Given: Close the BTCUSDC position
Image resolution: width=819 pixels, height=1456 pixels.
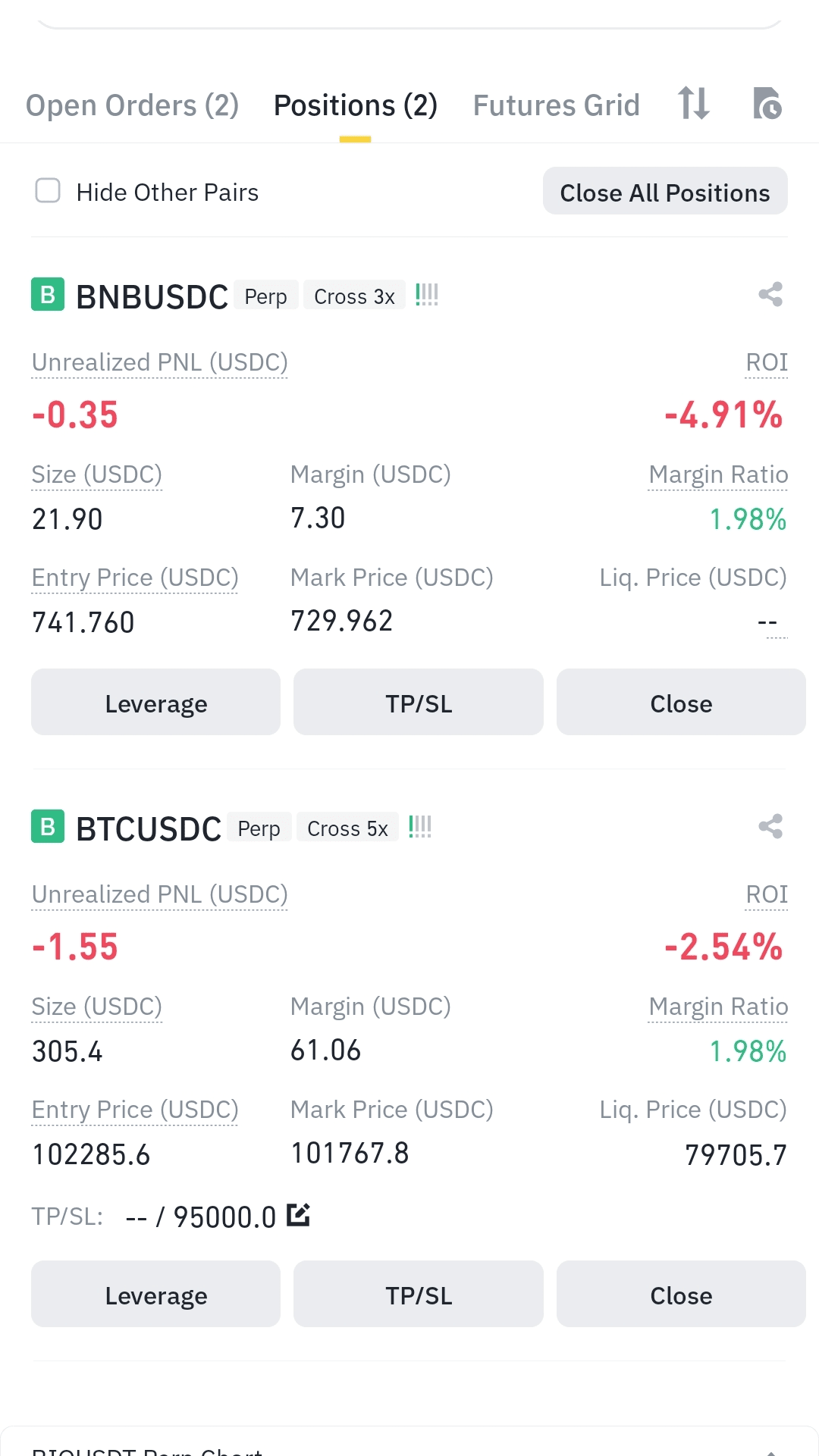Looking at the screenshot, I should (x=681, y=1294).
